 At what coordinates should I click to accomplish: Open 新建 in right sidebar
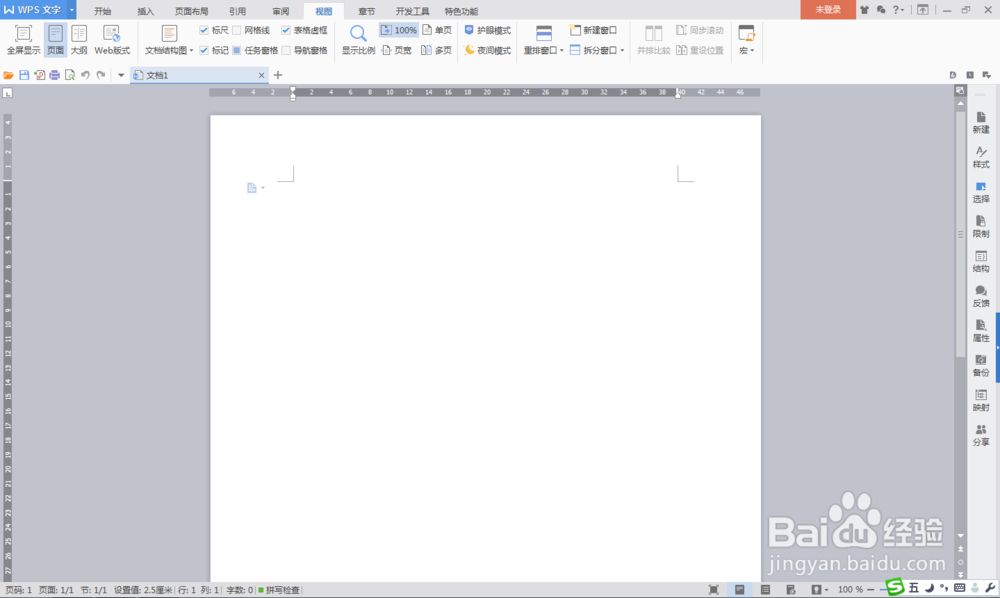coord(981,122)
